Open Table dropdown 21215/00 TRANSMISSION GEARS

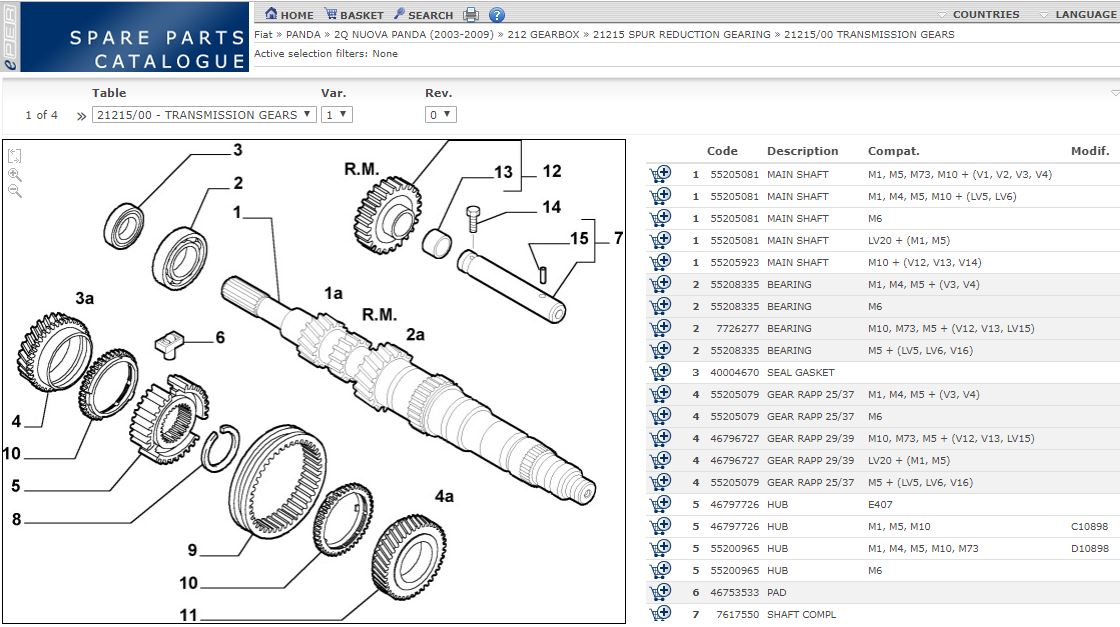(x=204, y=114)
